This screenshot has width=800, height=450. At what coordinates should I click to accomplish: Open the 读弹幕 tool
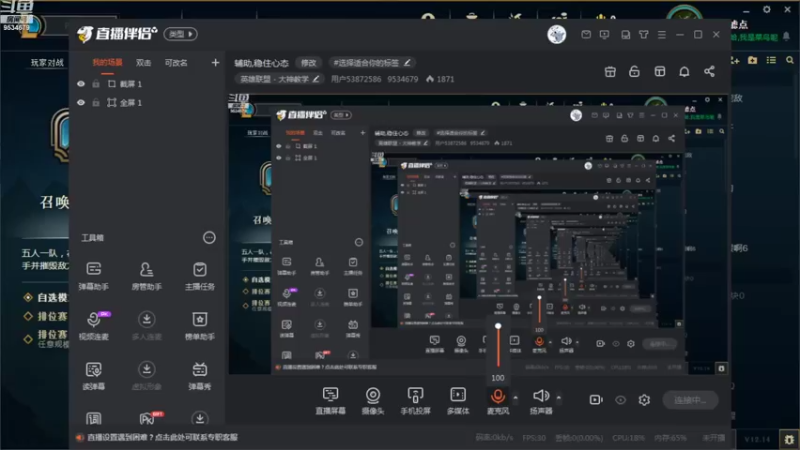click(x=93, y=376)
